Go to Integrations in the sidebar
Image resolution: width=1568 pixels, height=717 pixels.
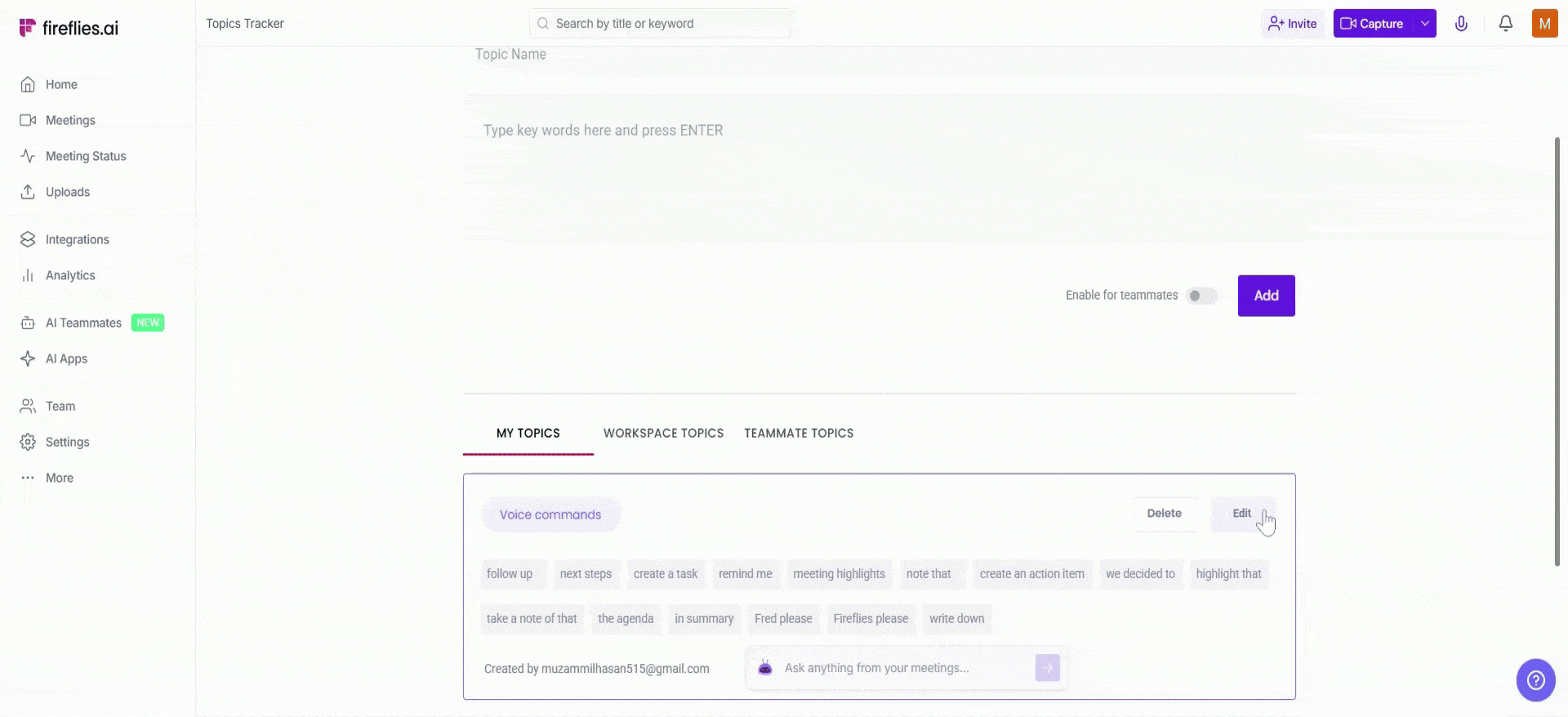(78, 239)
